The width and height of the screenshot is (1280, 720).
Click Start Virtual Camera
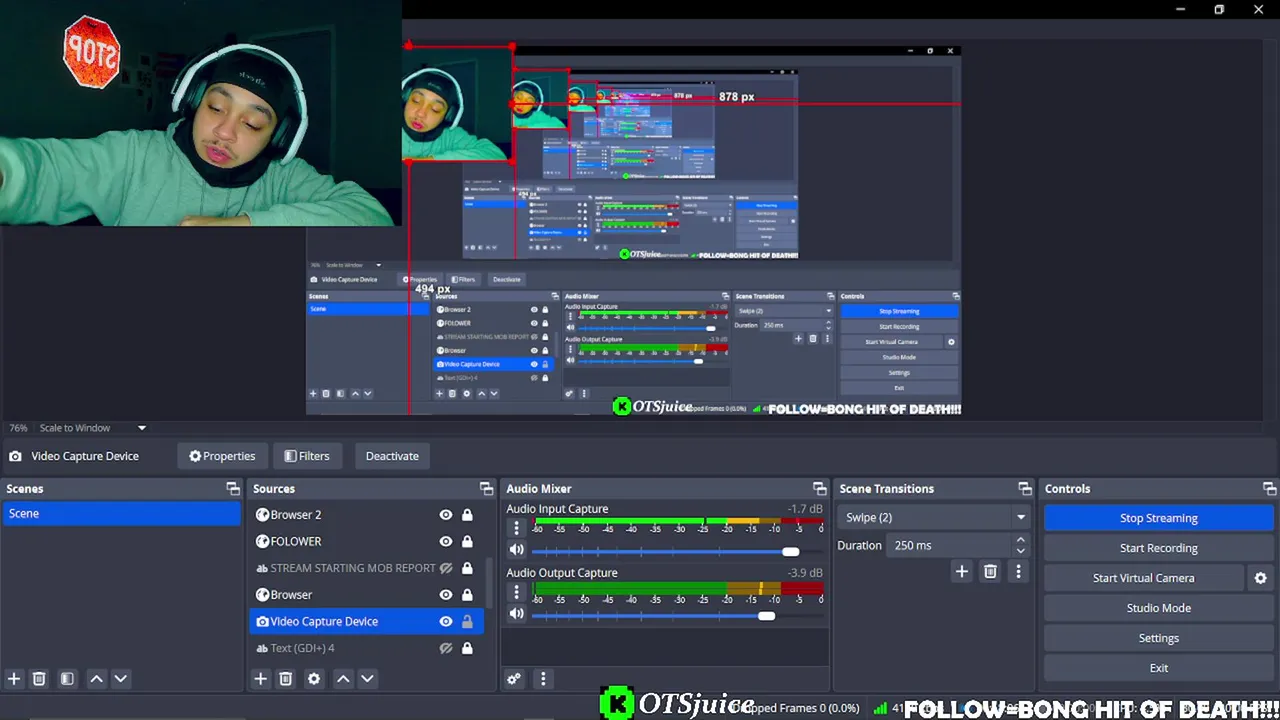point(1143,578)
